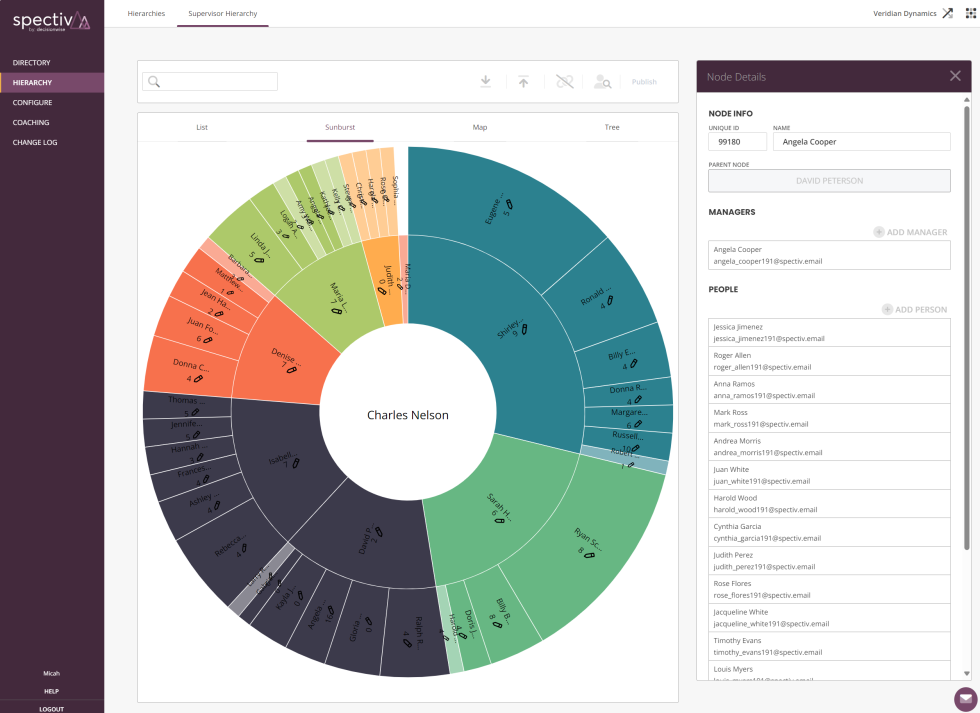980x713 pixels.
Task: Click the person search icon
Action: click(x=602, y=82)
